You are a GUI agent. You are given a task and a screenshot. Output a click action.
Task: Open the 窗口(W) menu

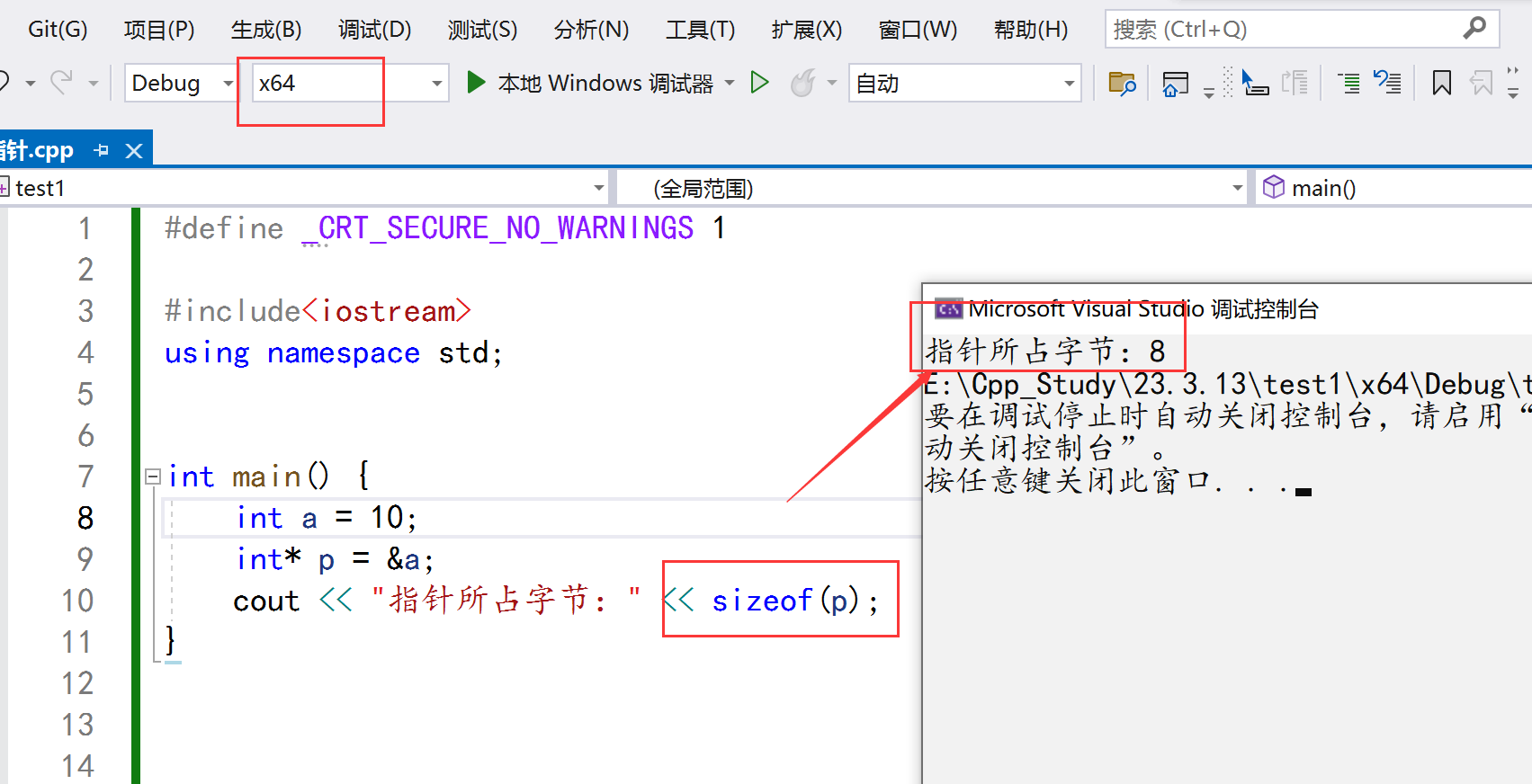918,29
